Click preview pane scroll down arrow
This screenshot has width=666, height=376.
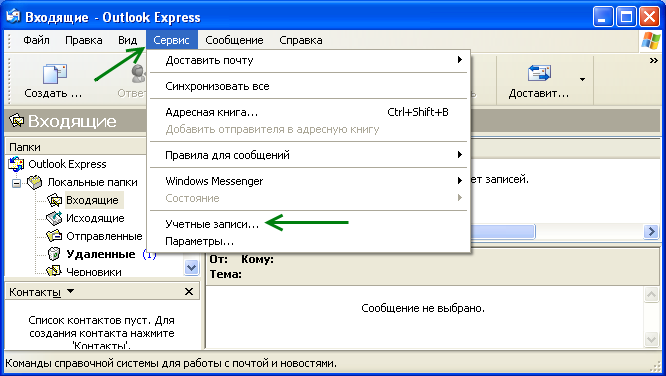(x=651, y=339)
